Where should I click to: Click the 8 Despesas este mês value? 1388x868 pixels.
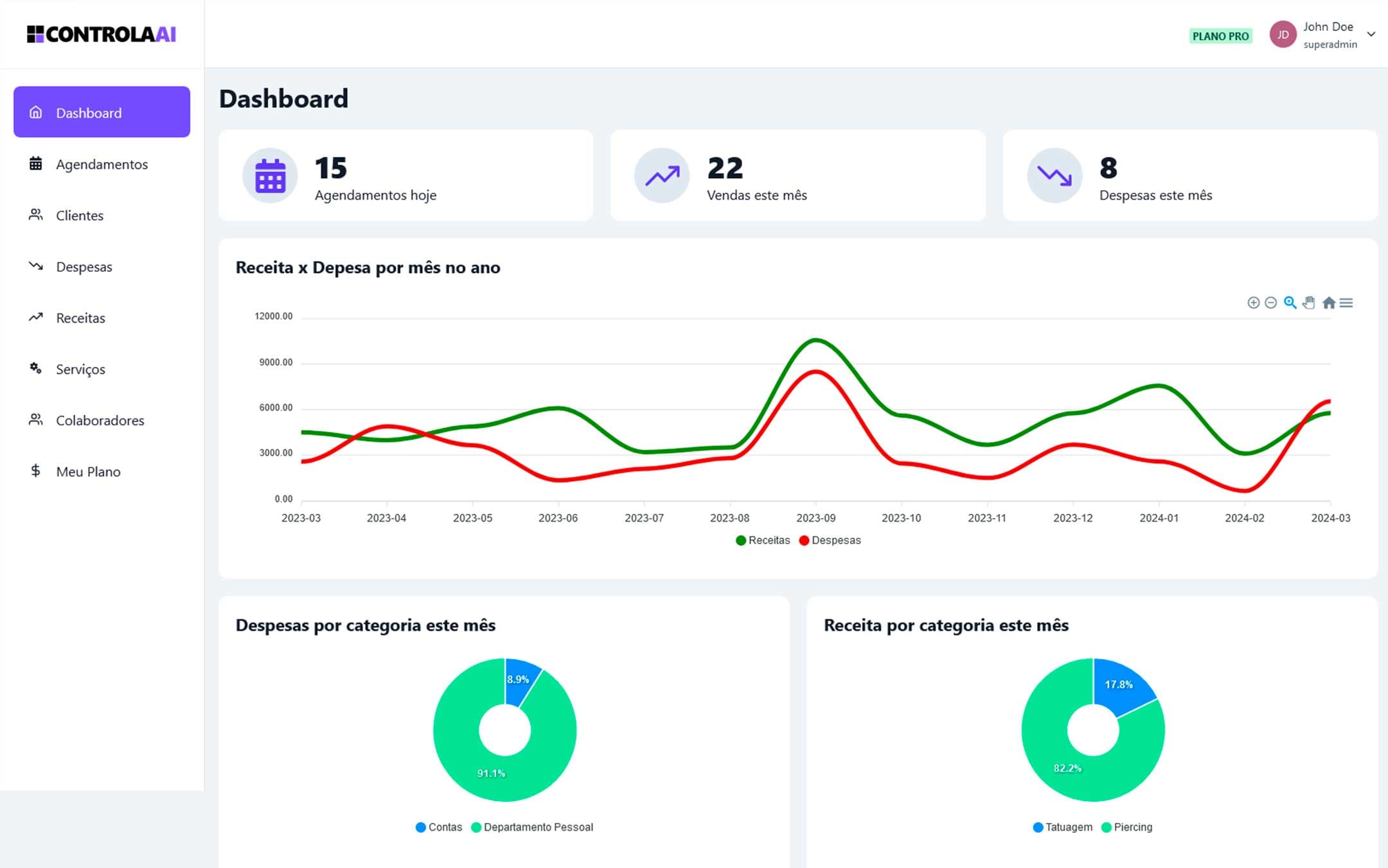pyautogui.click(x=1108, y=168)
